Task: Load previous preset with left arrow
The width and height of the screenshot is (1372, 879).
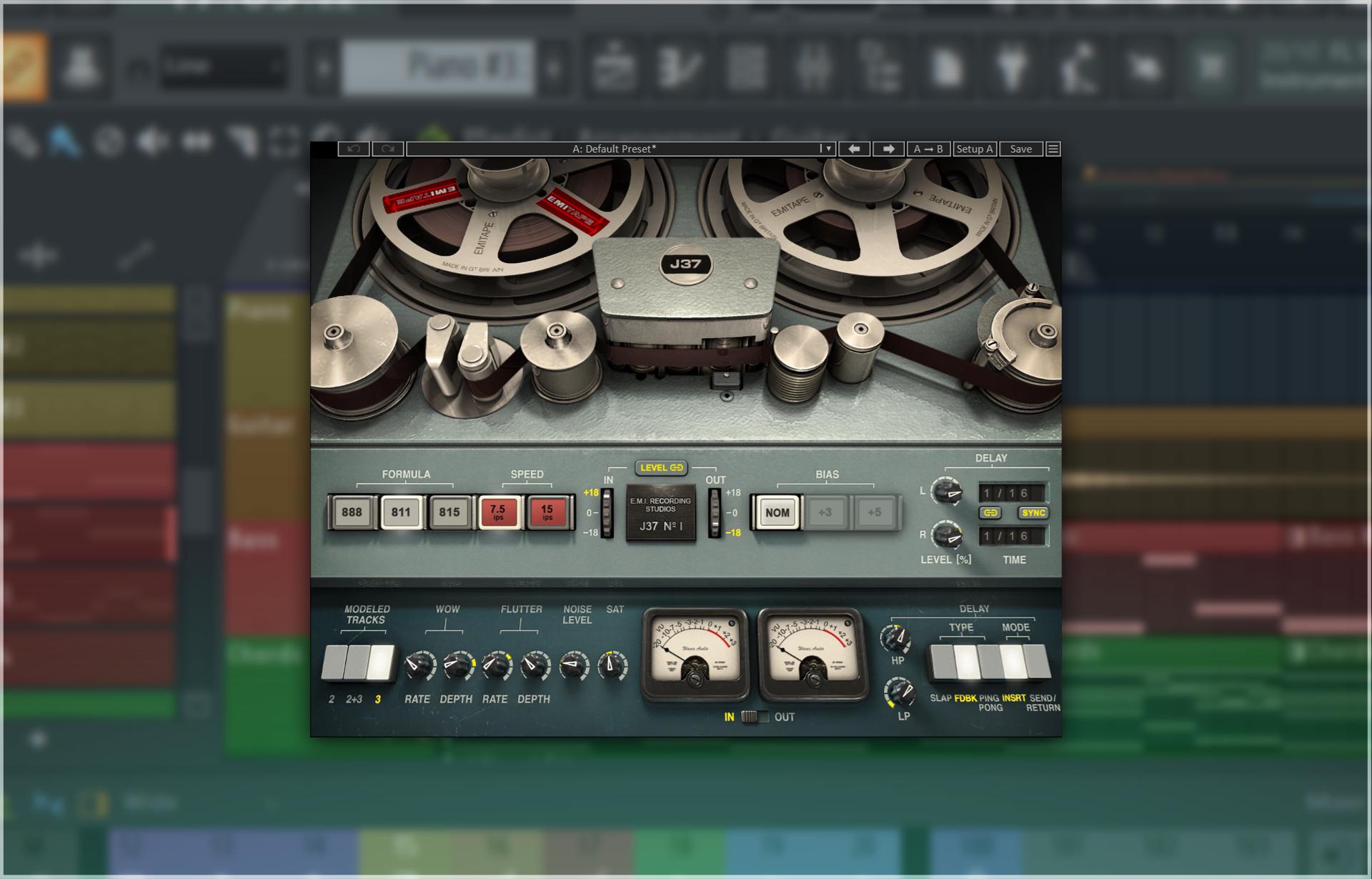Action: point(853,149)
